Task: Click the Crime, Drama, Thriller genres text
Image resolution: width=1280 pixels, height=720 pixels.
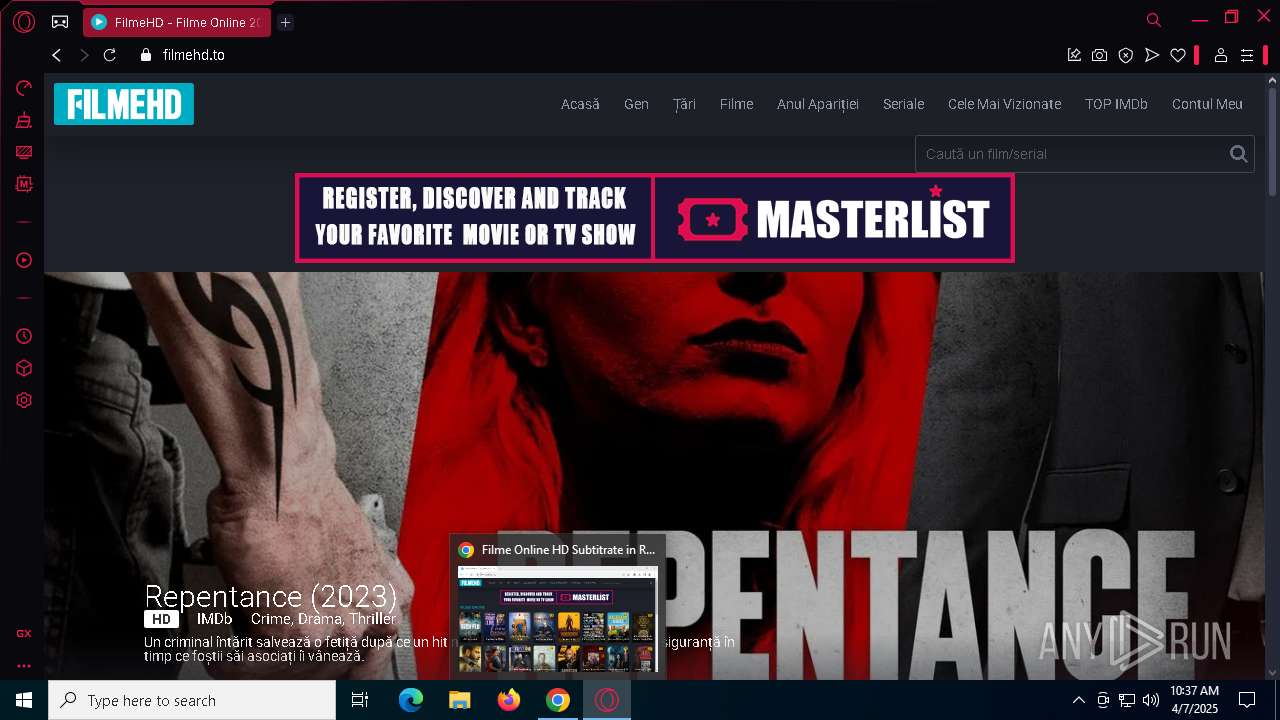Action: [323, 619]
